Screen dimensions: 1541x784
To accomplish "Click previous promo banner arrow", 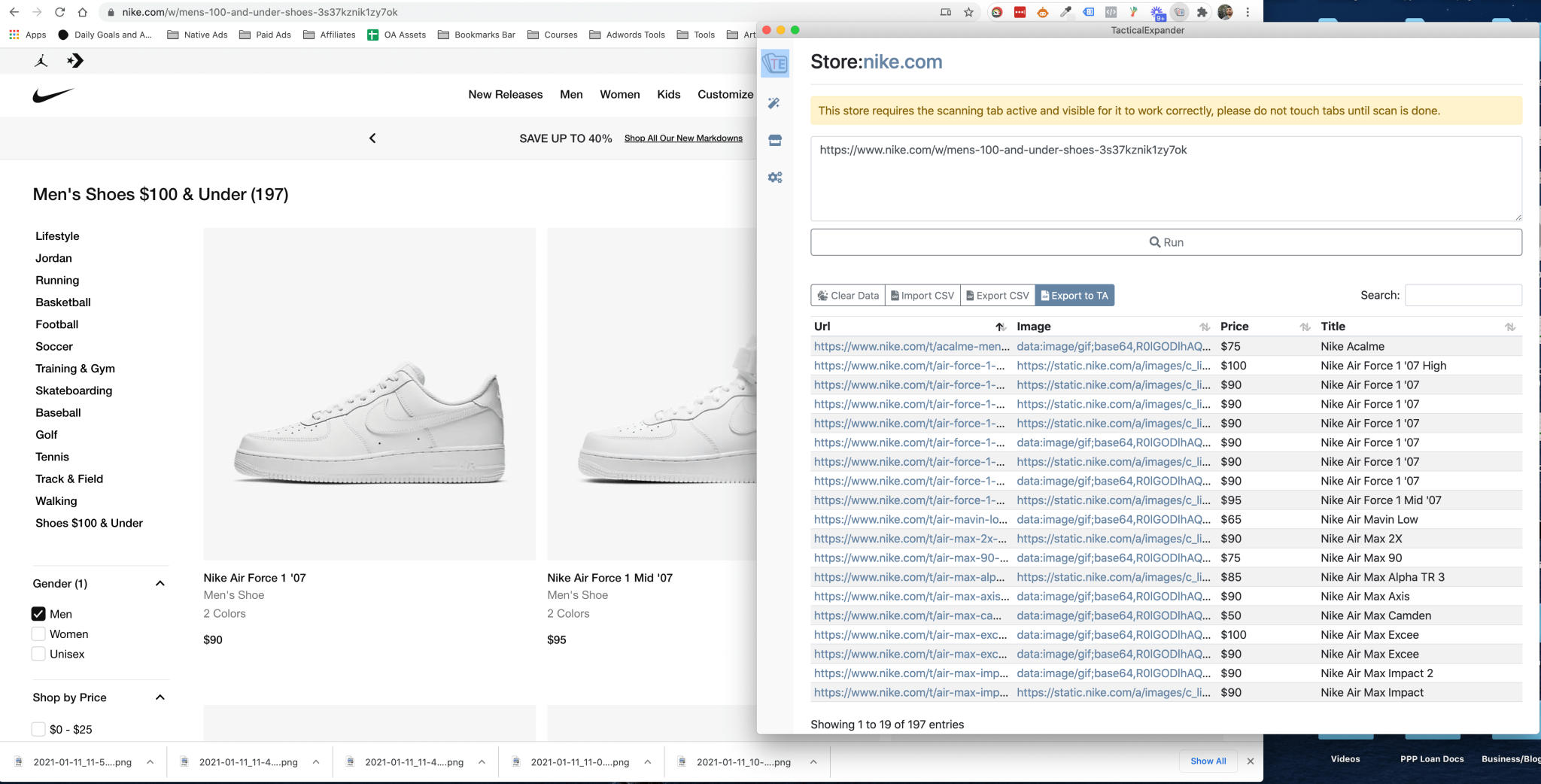I will [372, 138].
